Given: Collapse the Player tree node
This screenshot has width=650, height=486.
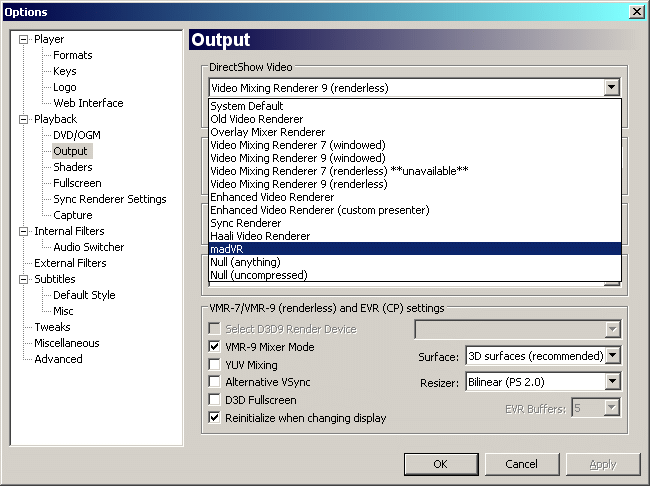Looking at the screenshot, I should pyautogui.click(x=24, y=39).
